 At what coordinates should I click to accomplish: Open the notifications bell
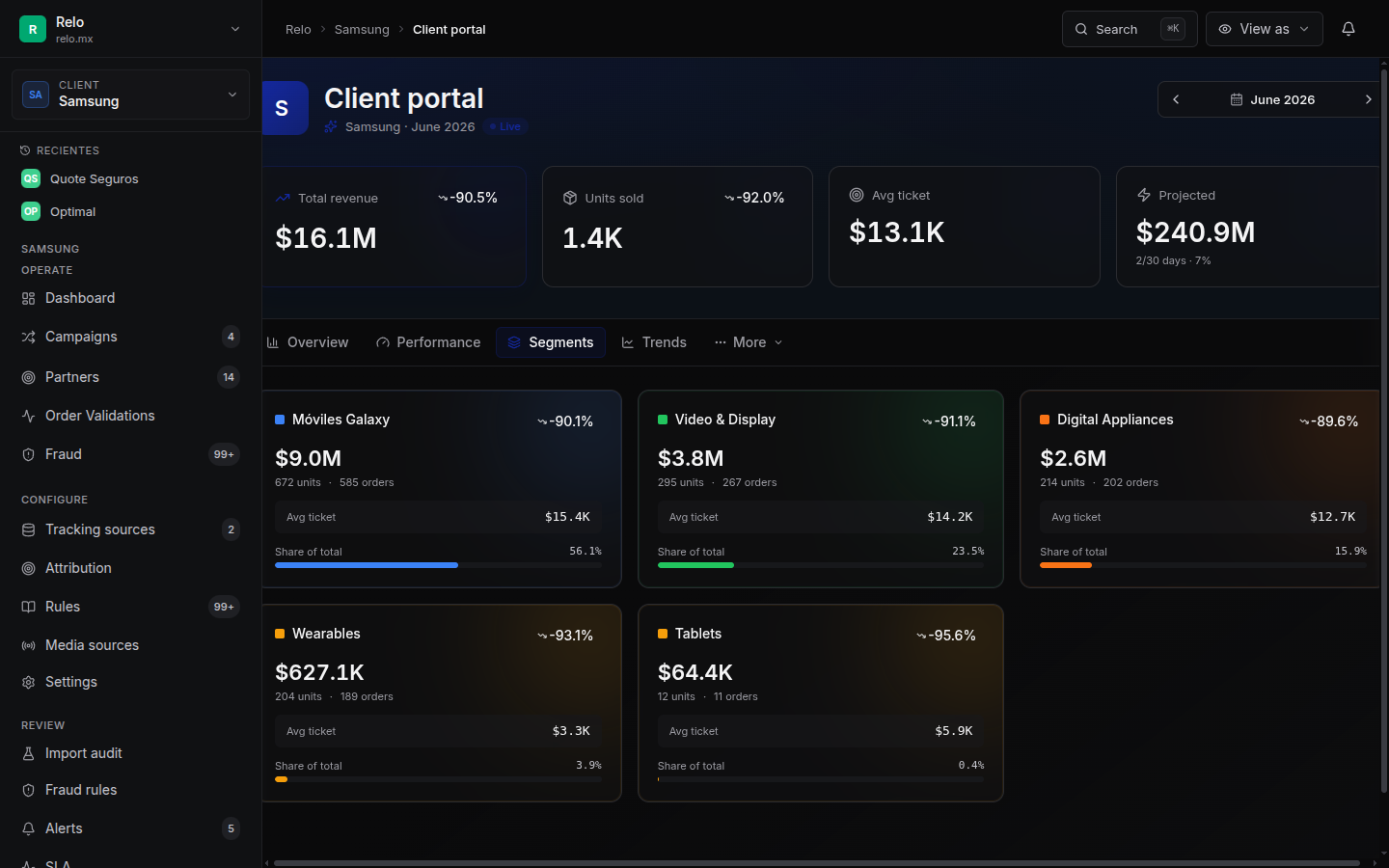(x=1348, y=29)
